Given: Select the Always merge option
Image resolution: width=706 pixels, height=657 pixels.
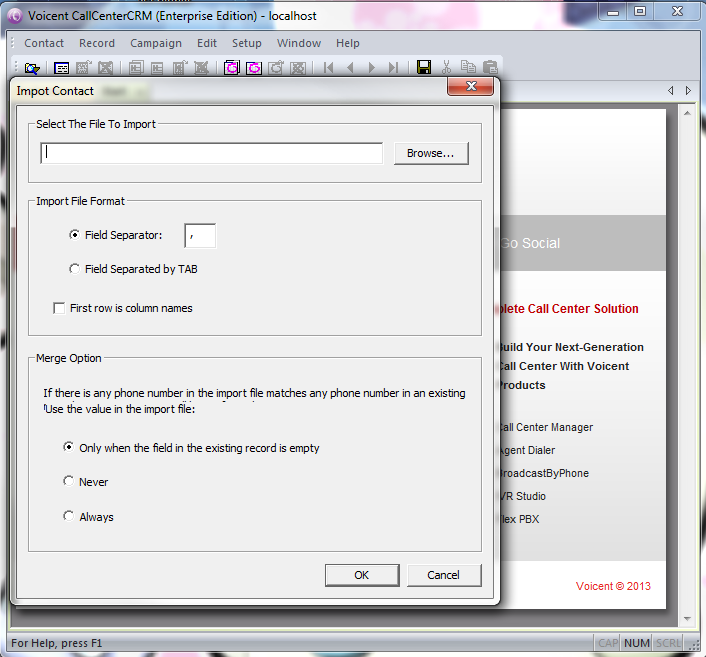Looking at the screenshot, I should 69,517.
